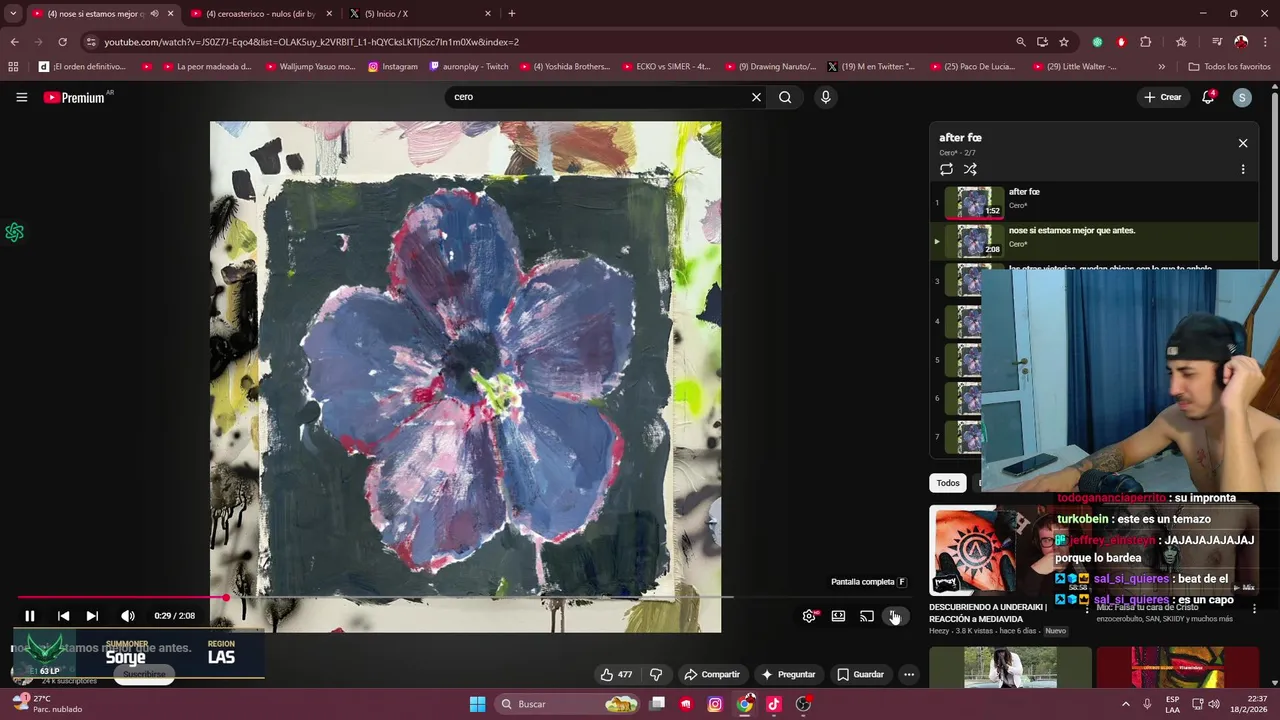The width and height of the screenshot is (1280, 720).
Task: Cast the video to a device
Action: (867, 616)
